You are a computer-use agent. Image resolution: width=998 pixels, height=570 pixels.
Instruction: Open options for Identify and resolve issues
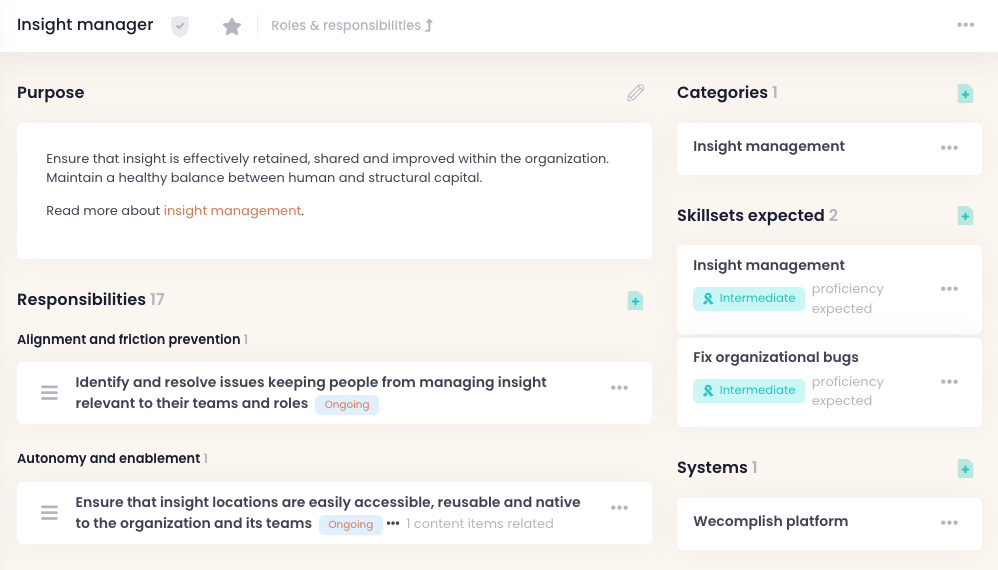pos(619,388)
